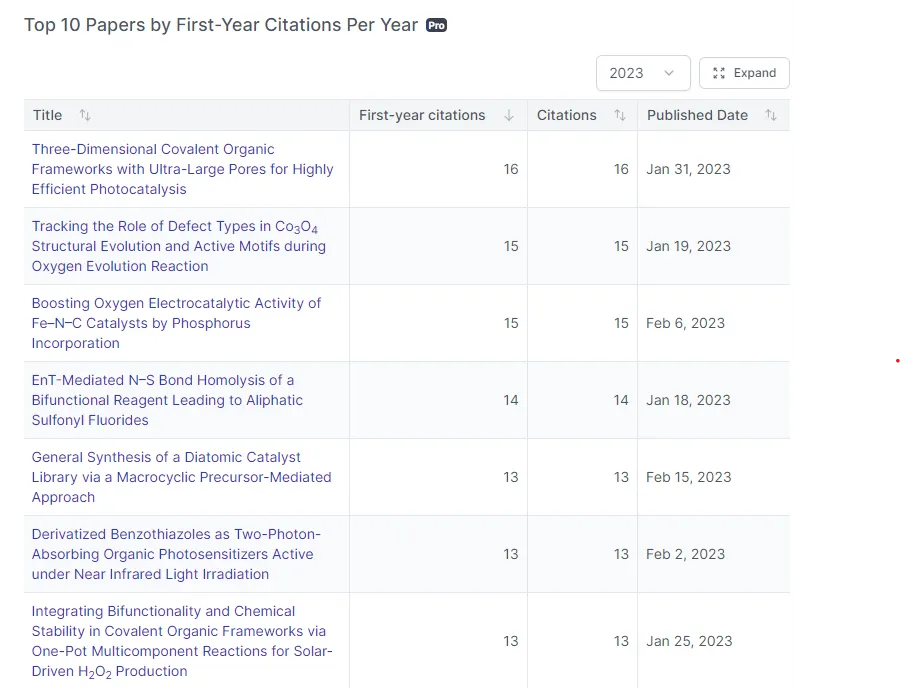Sort by First-year citations arrow icon
This screenshot has width=900, height=688.
[x=509, y=115]
